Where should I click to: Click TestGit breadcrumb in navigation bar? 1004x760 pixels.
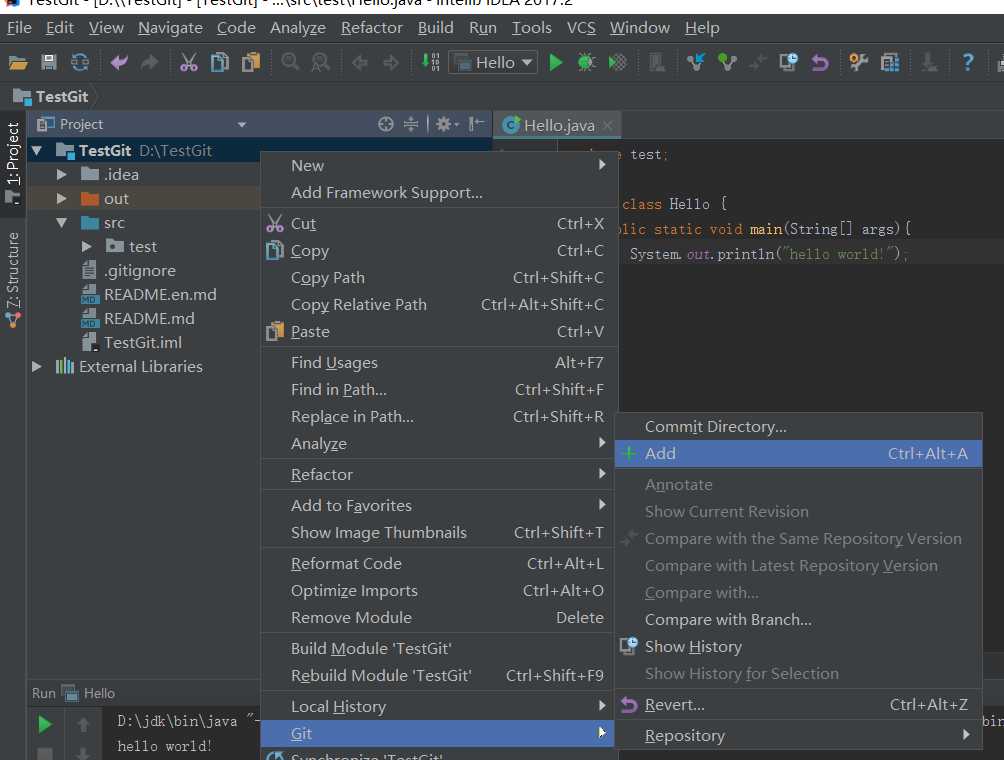pos(51,97)
